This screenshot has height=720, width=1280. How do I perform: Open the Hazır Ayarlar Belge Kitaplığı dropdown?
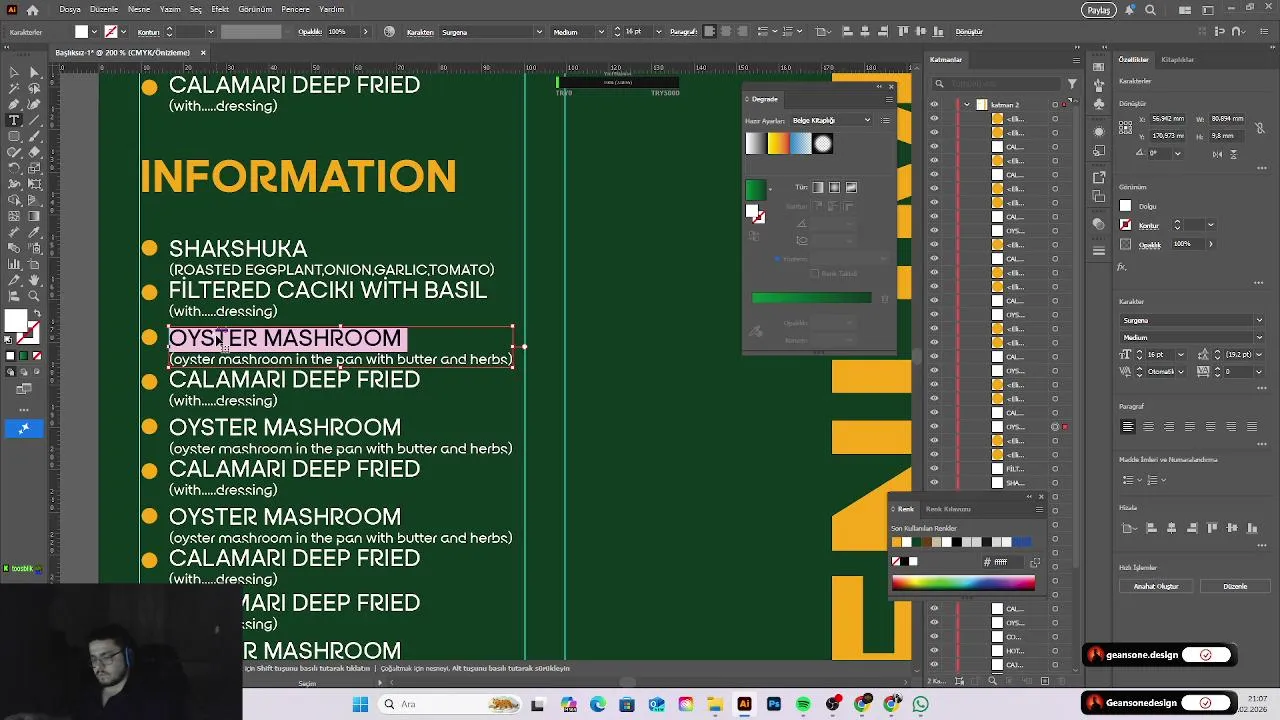831,120
